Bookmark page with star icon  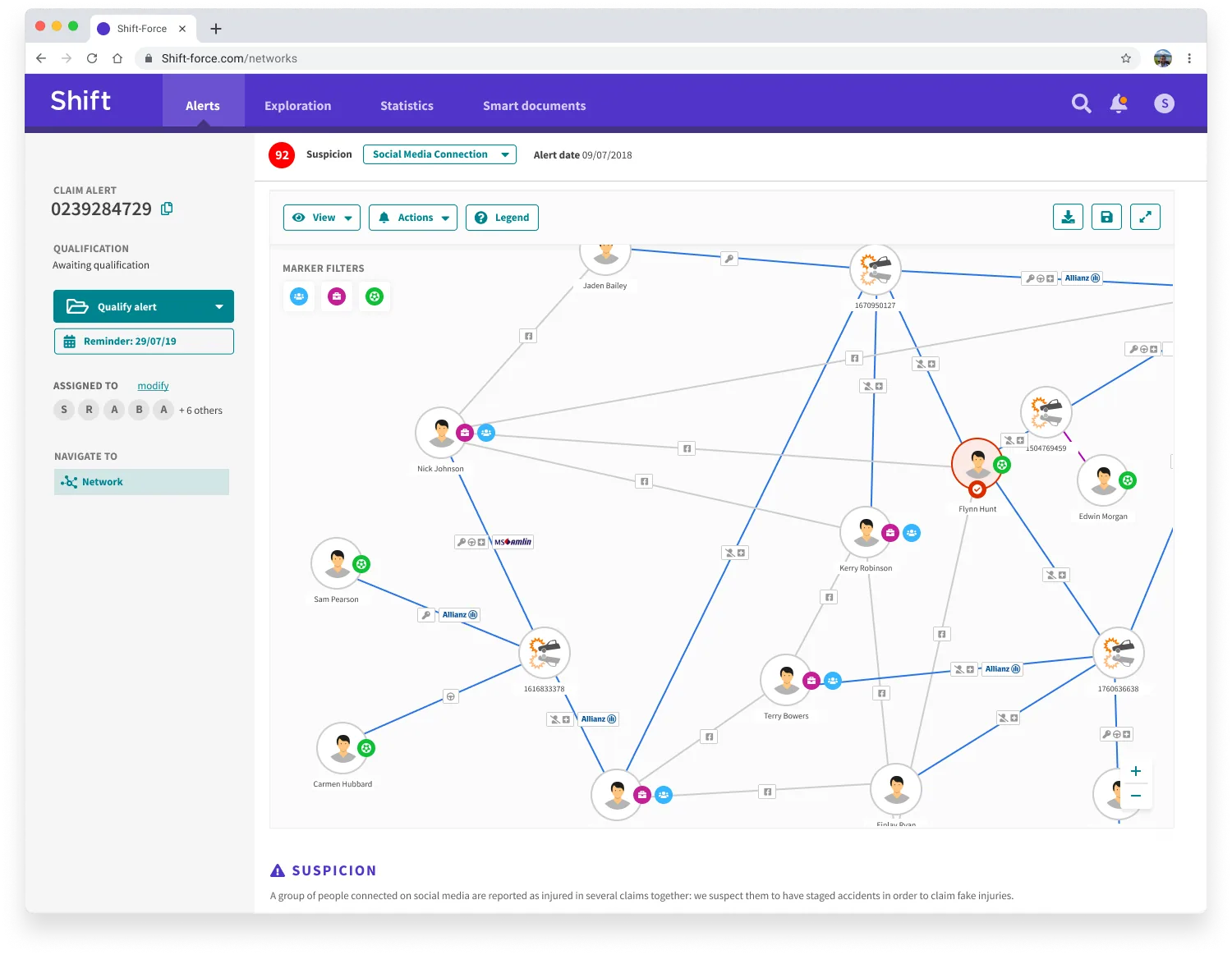[1126, 58]
